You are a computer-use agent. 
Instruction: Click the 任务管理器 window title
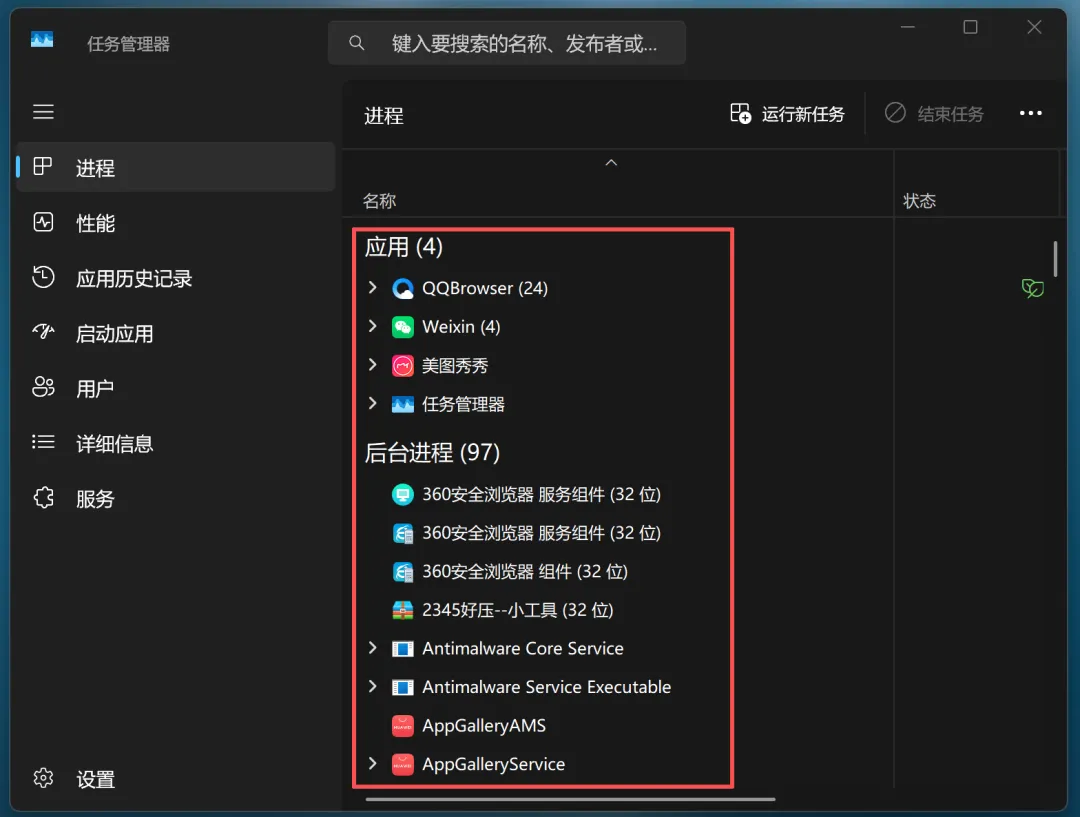(x=128, y=44)
